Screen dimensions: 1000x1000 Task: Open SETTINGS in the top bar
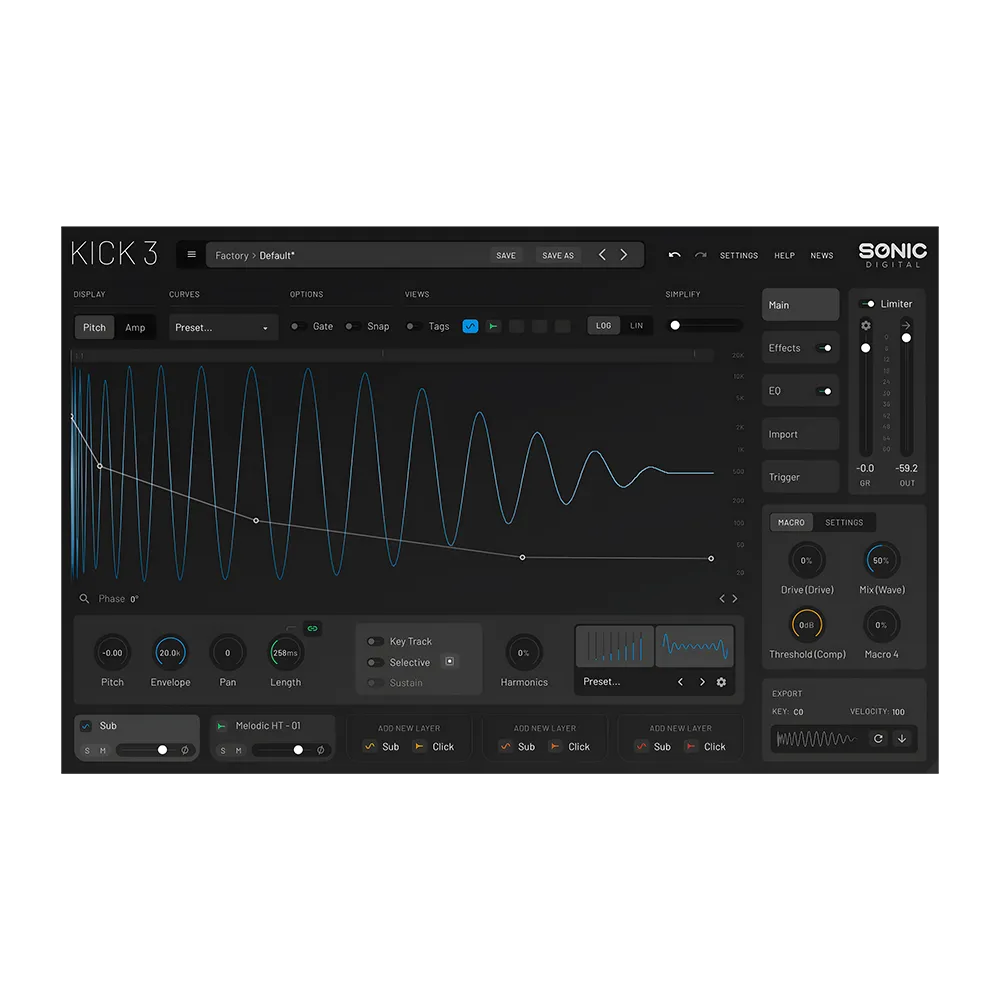(x=739, y=255)
